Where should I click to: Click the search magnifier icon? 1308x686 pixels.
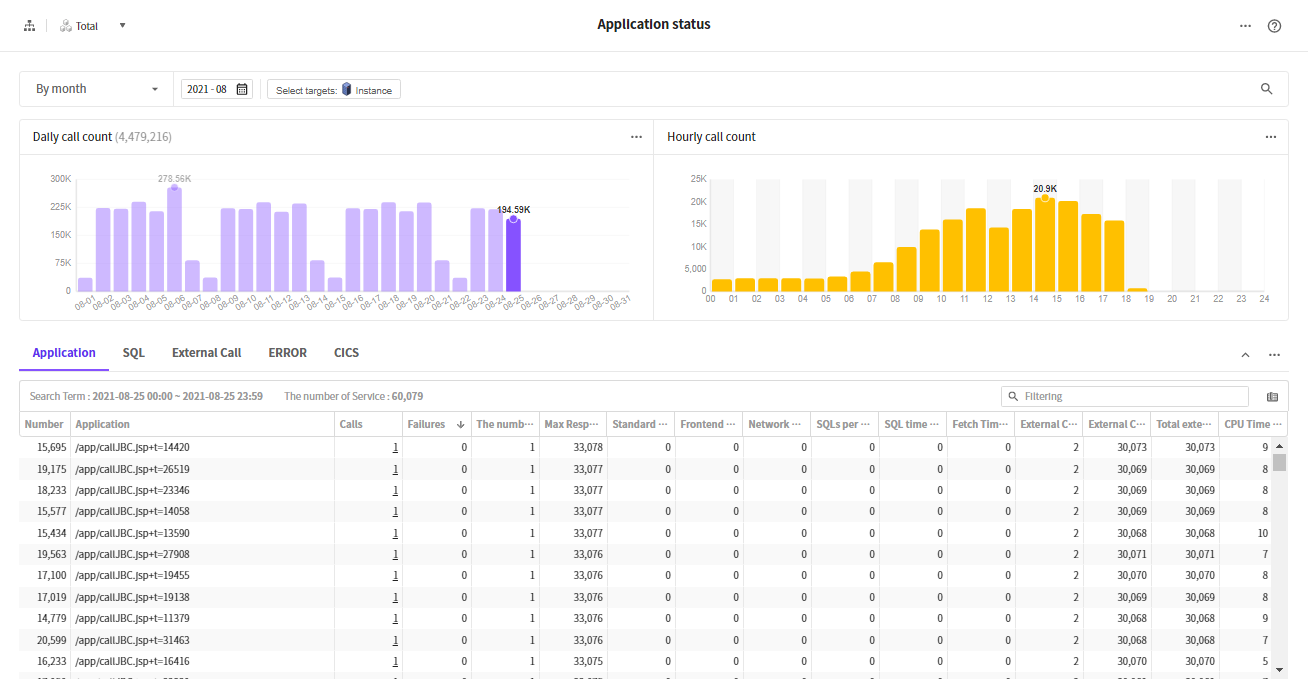1267,89
